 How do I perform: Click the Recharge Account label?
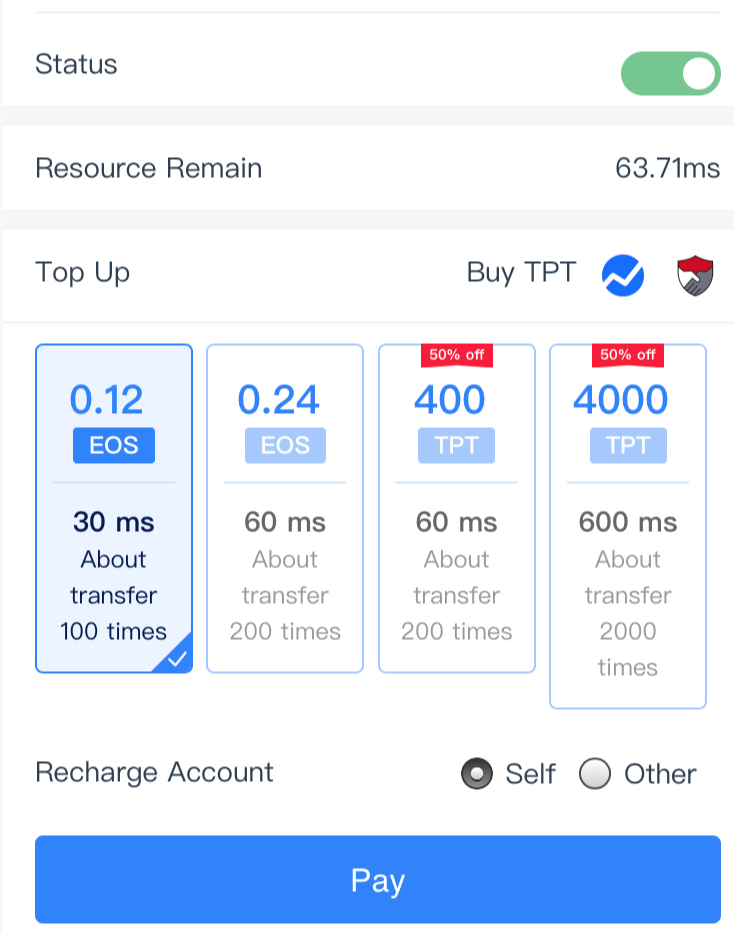click(x=154, y=773)
